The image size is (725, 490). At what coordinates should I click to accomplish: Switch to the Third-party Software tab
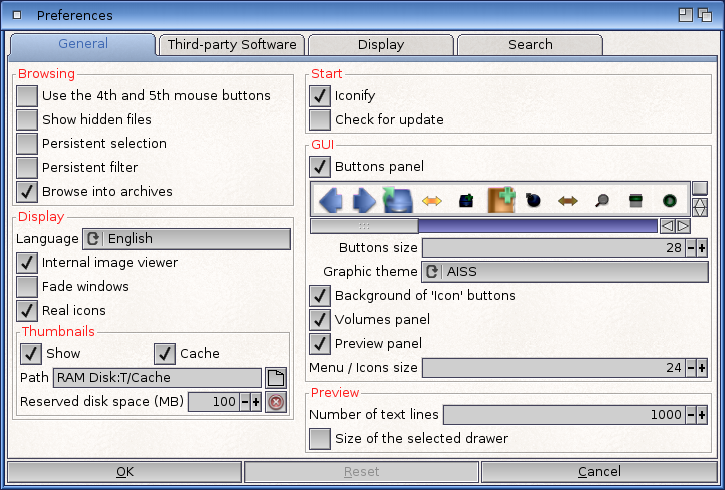(232, 44)
